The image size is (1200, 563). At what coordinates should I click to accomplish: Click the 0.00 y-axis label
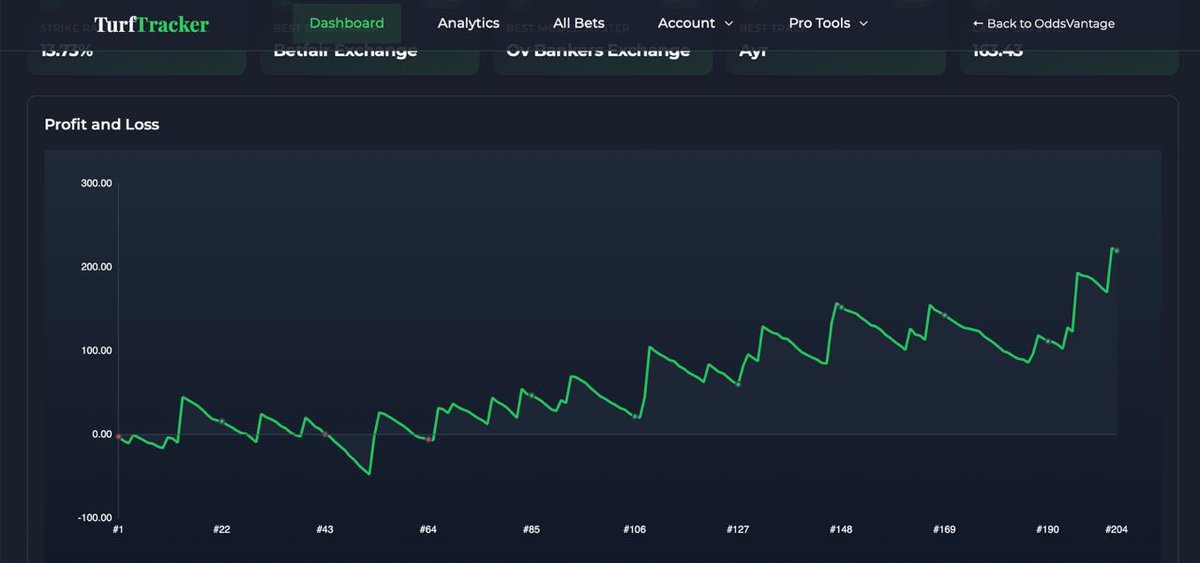(100, 434)
